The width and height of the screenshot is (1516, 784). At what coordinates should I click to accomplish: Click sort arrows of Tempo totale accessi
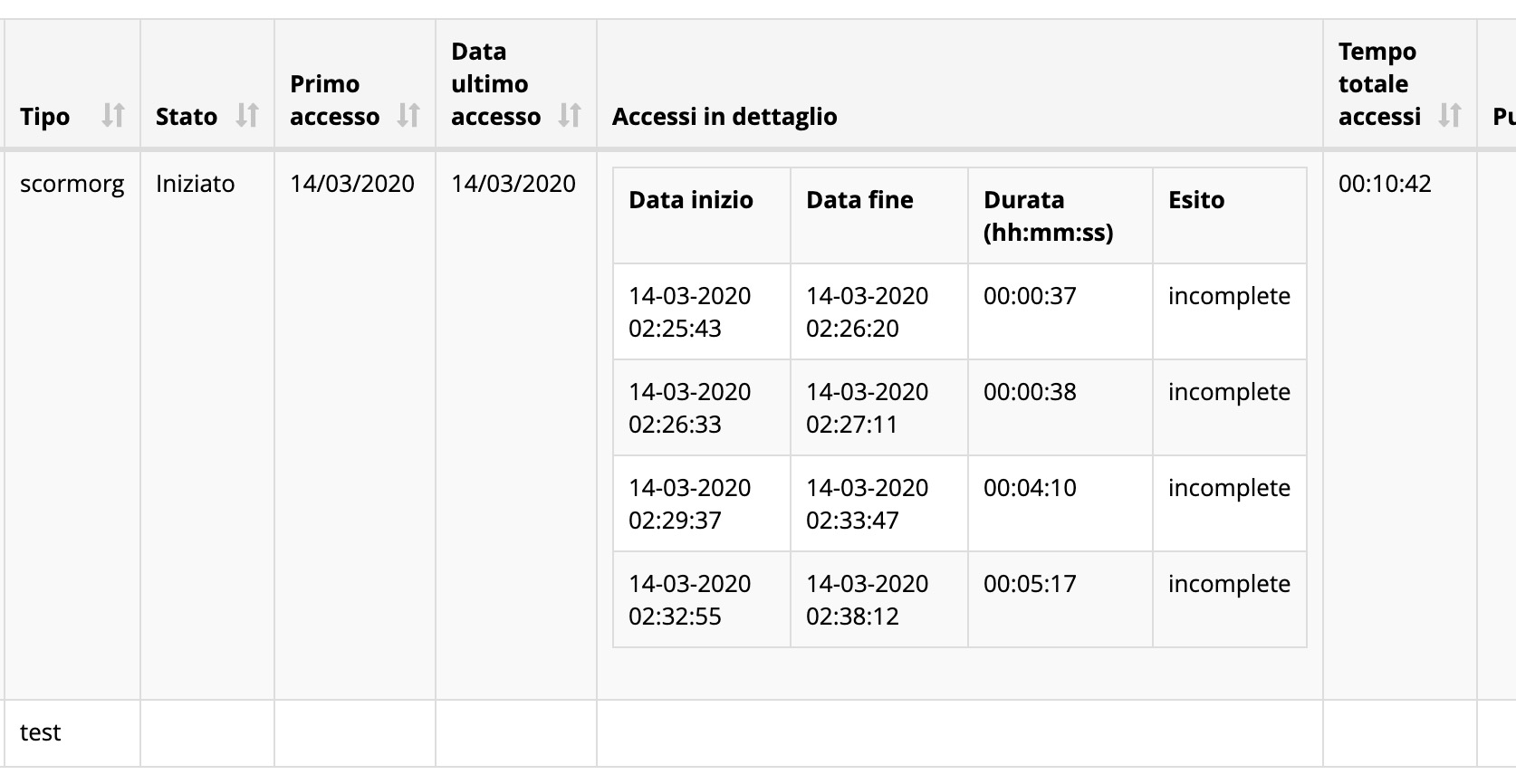[1450, 116]
